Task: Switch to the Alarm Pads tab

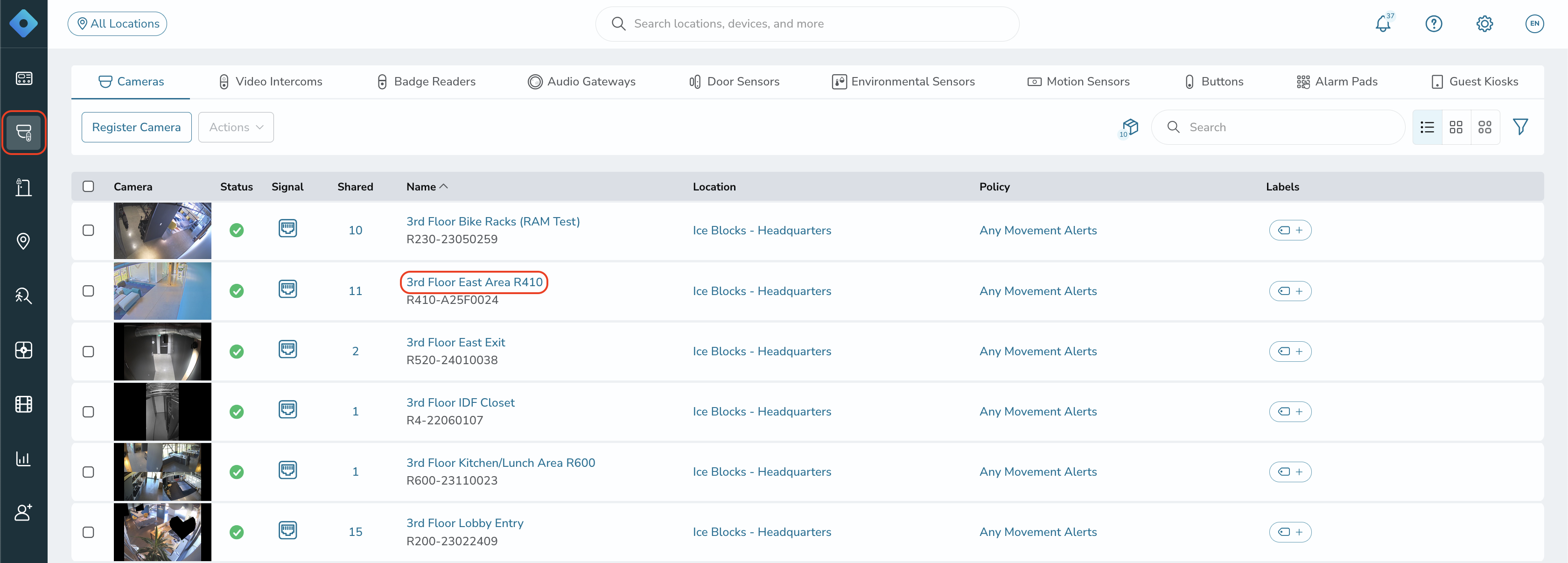Action: pyautogui.click(x=1337, y=82)
